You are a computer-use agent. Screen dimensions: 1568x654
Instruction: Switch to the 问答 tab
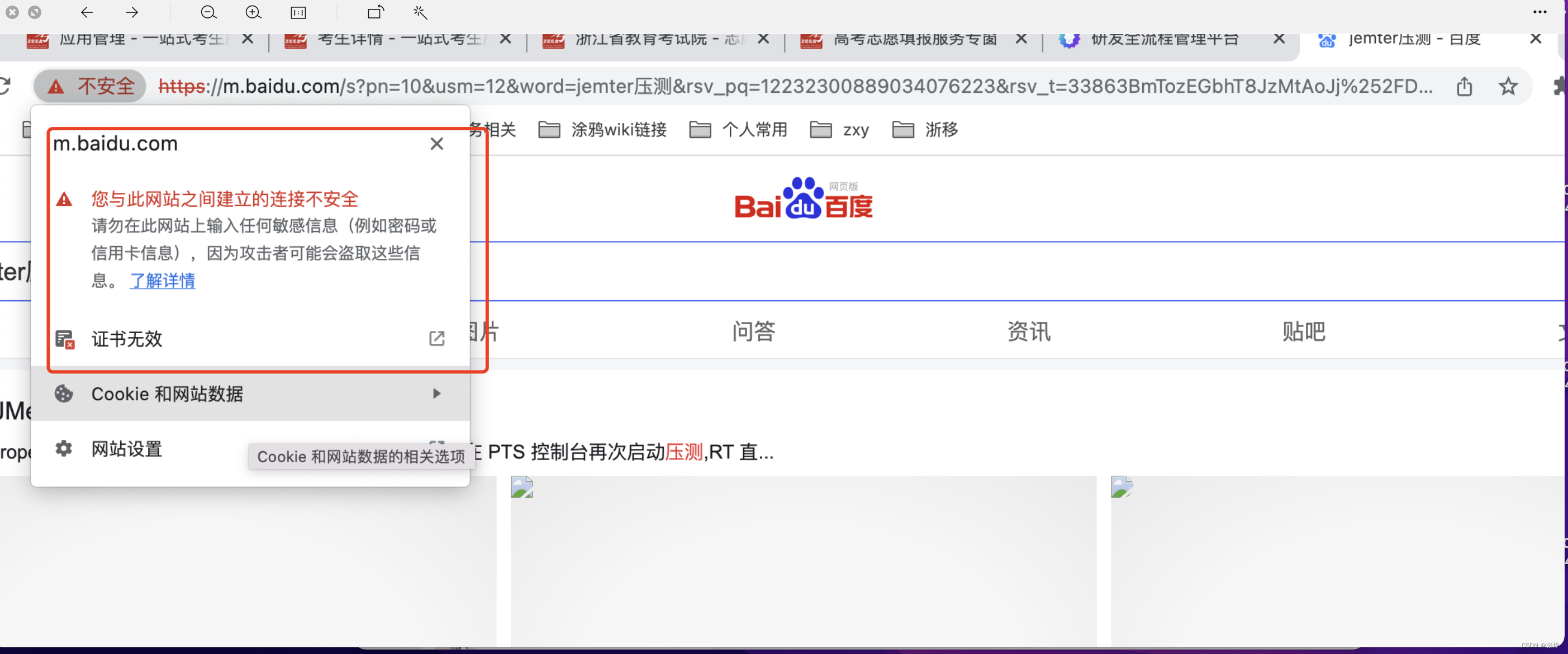coord(753,331)
